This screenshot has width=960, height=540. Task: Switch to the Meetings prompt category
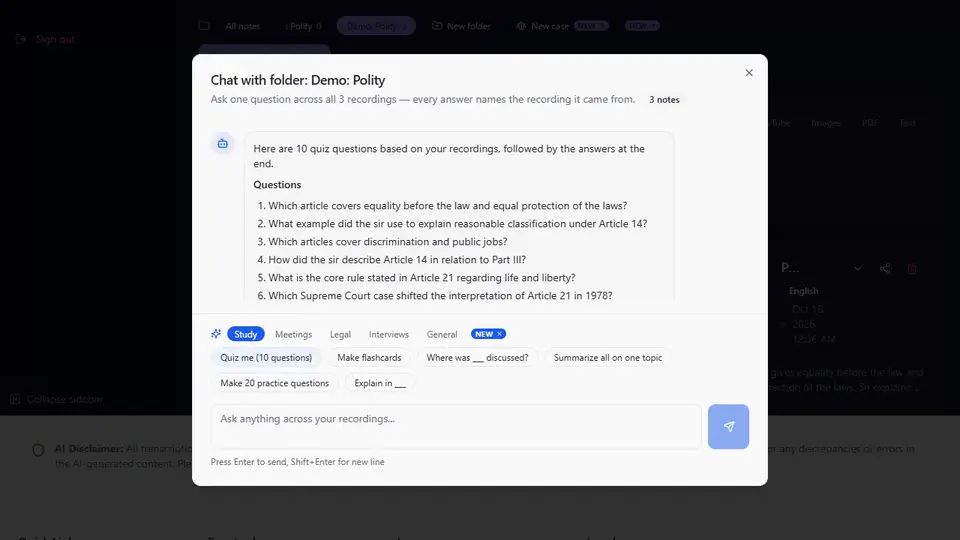[293, 334]
